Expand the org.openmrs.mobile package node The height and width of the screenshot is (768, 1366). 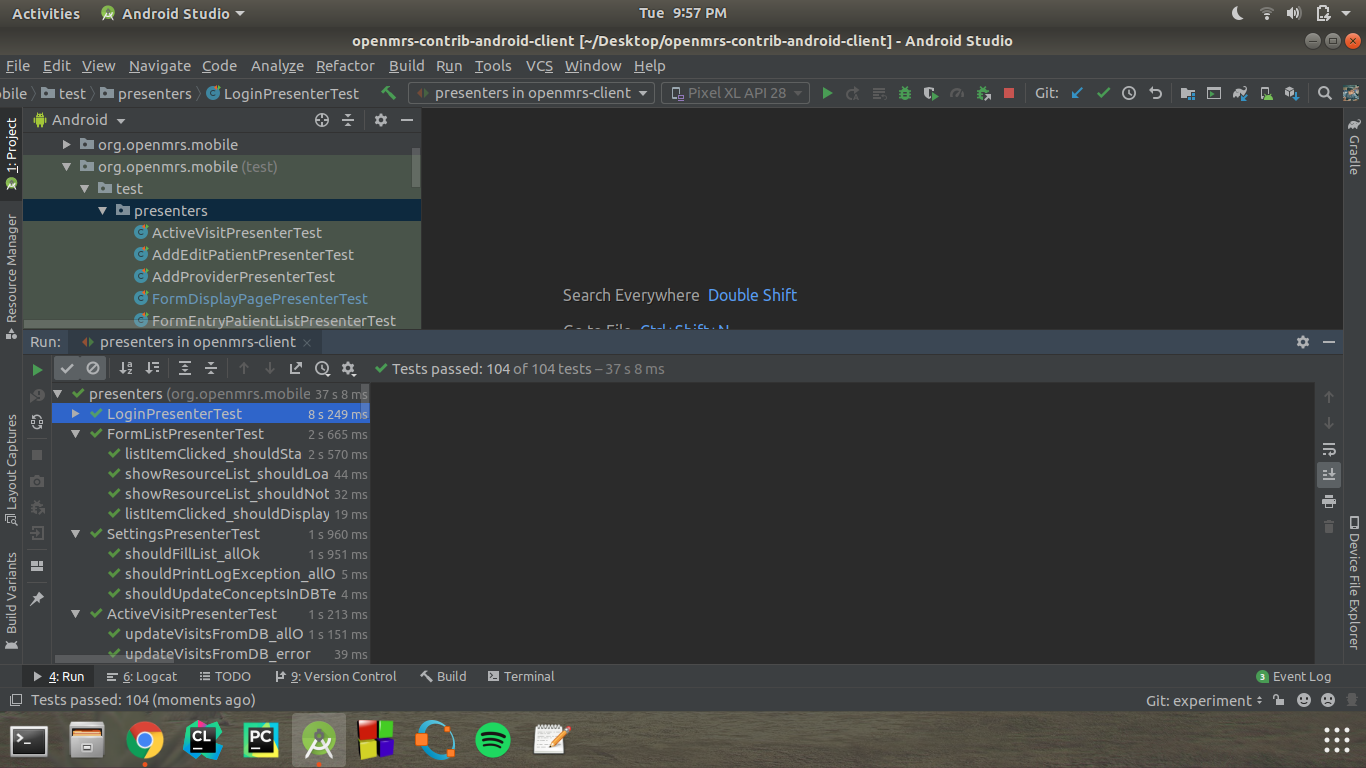coord(67,145)
